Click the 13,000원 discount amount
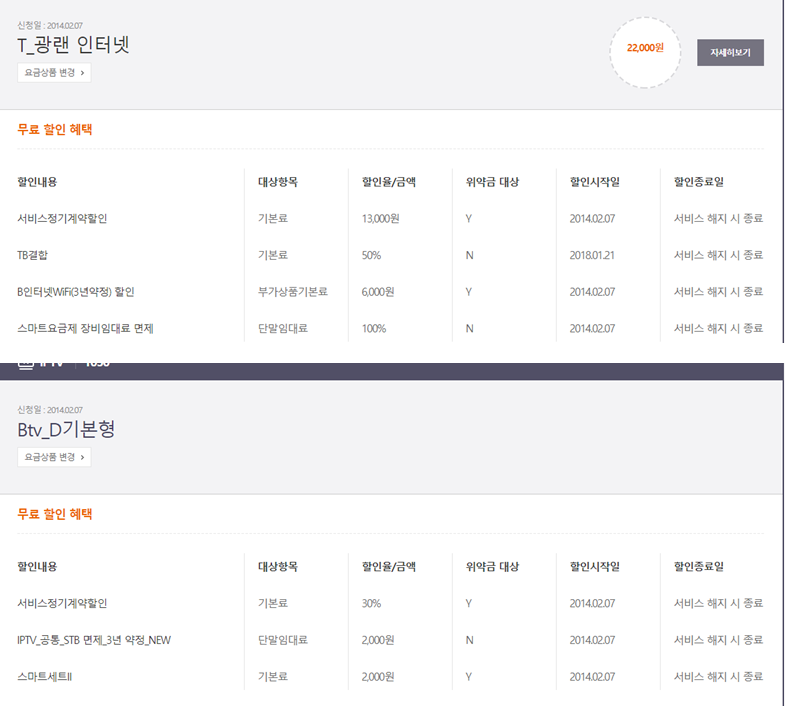The height and width of the screenshot is (706, 786). click(378, 218)
